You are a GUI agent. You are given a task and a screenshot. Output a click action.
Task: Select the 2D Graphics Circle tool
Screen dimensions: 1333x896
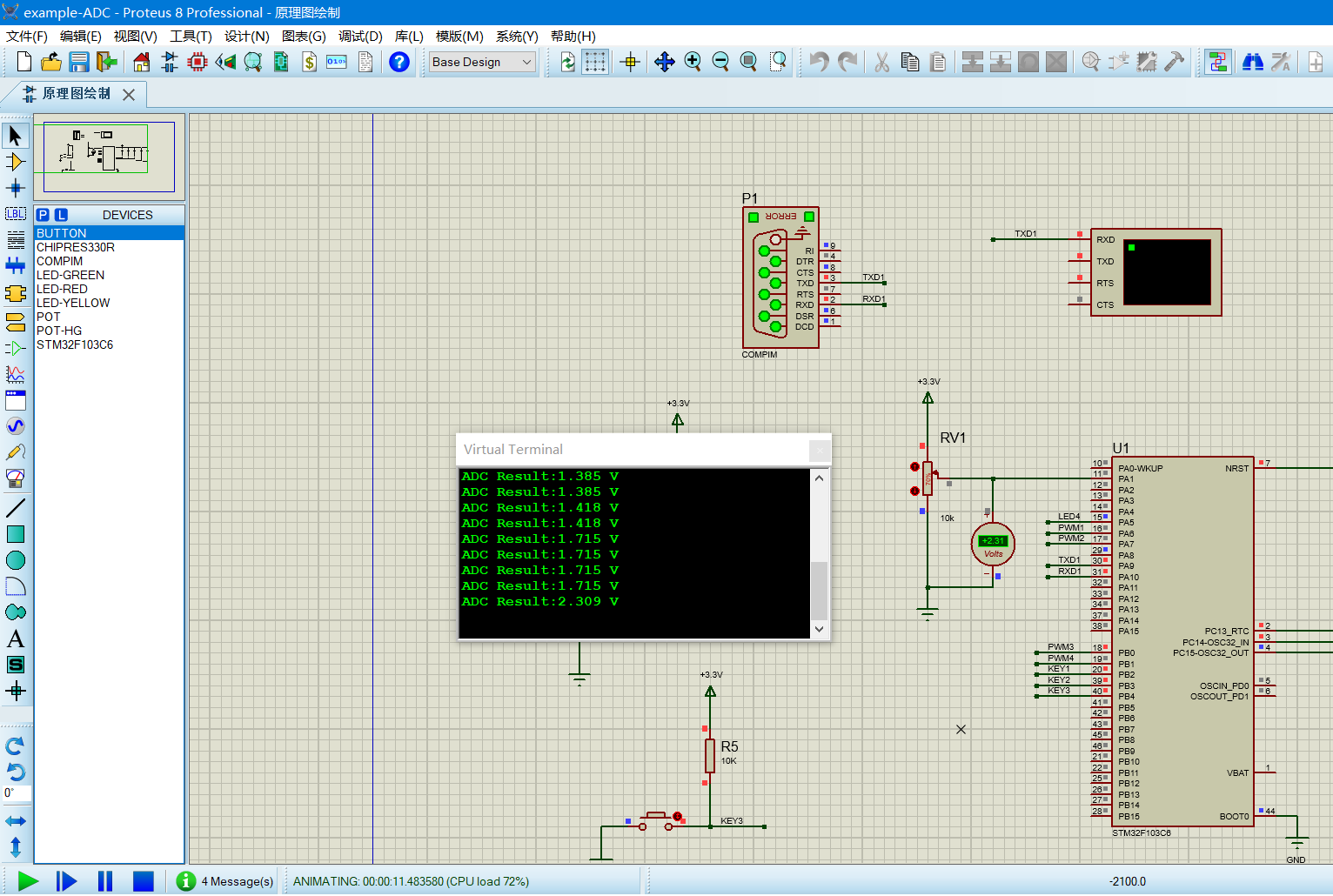[x=16, y=560]
